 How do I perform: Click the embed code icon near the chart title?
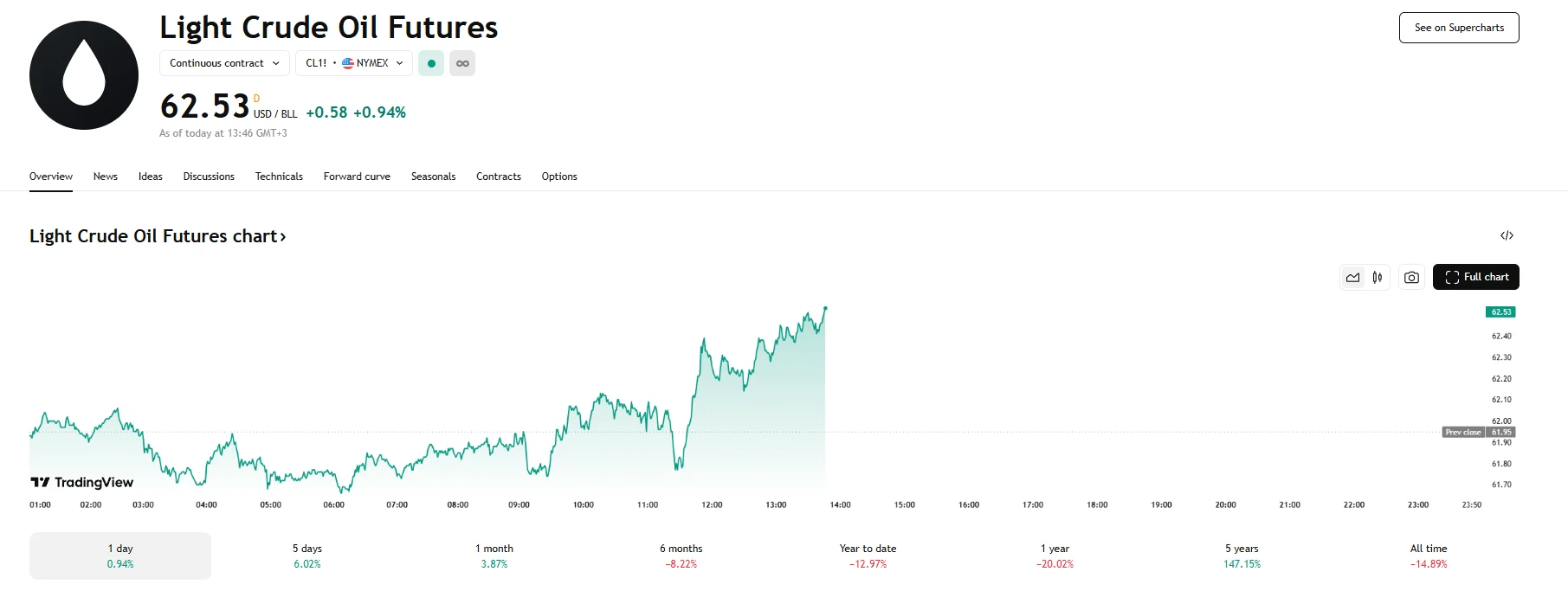(x=1507, y=234)
